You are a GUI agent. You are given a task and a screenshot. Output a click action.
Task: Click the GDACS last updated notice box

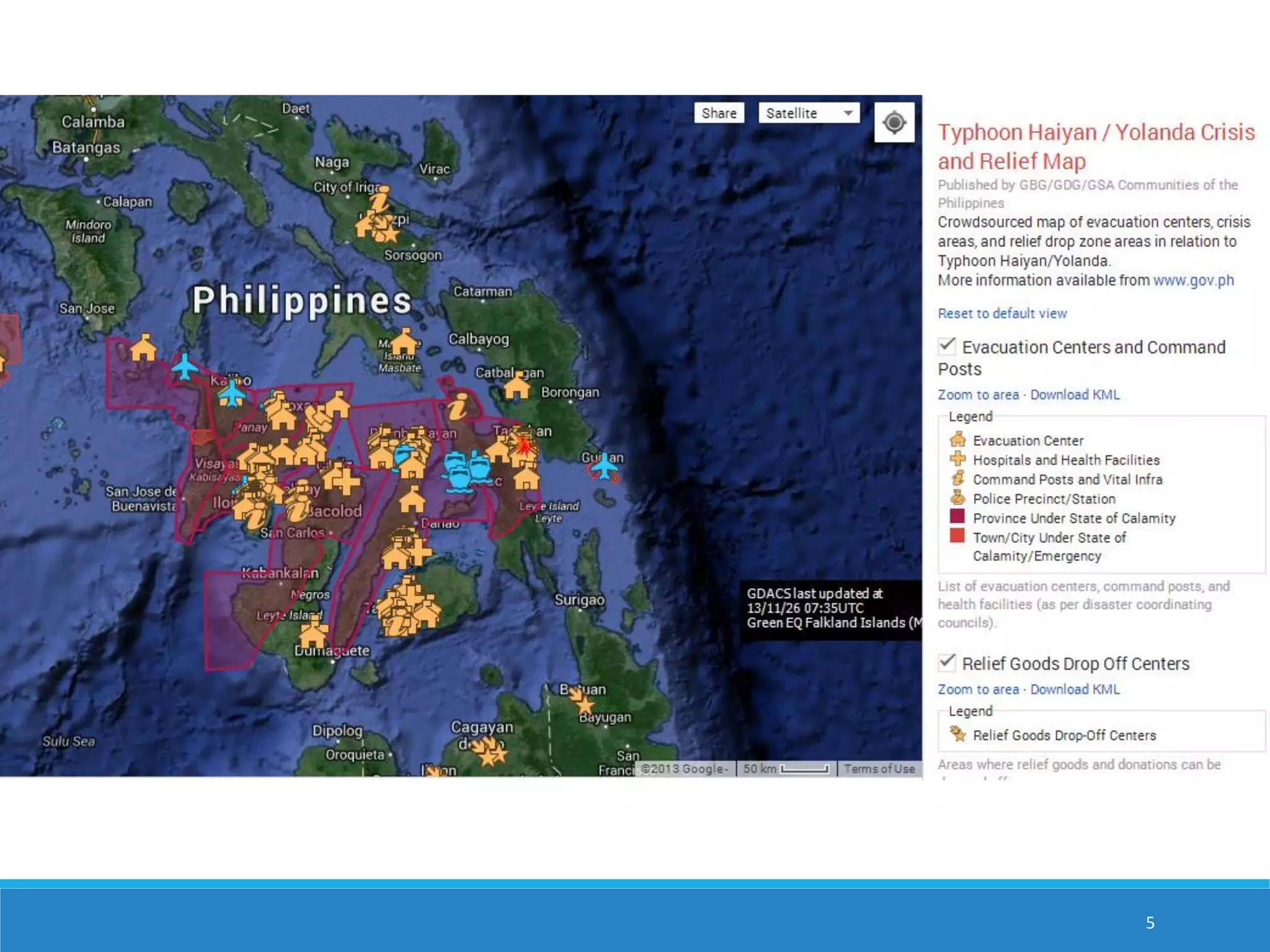830,608
